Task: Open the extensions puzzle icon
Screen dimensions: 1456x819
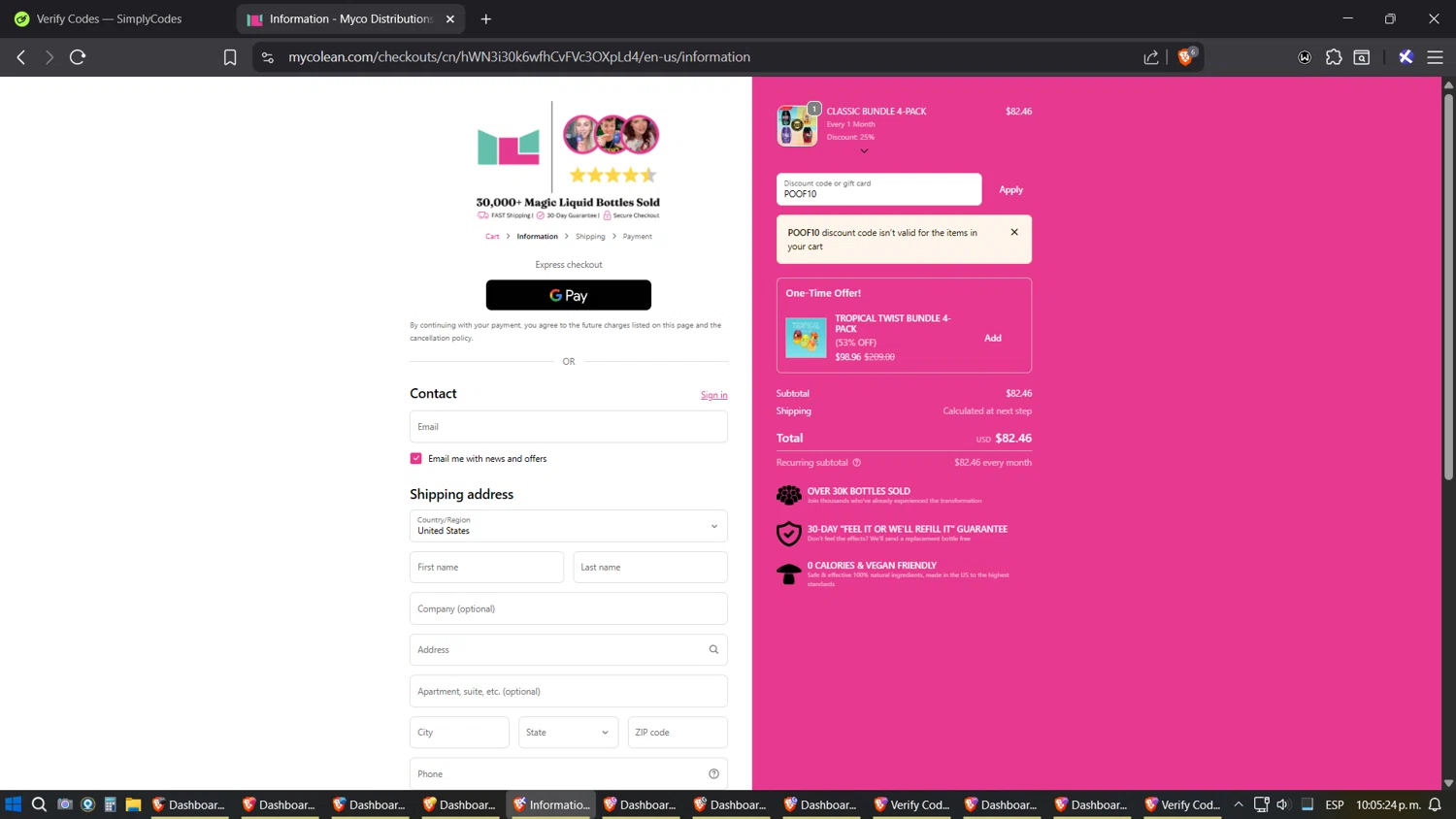Action: pyautogui.click(x=1334, y=57)
